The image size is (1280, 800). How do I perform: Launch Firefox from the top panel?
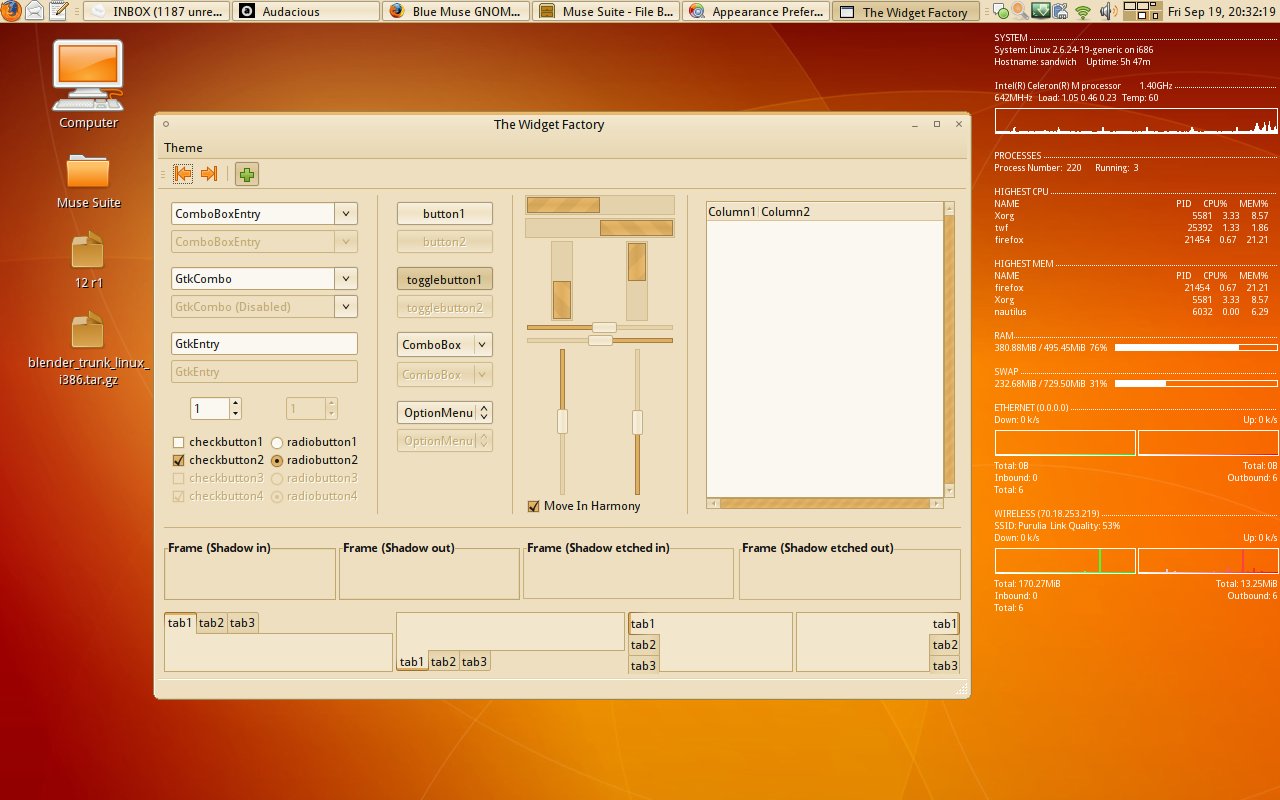tap(10, 11)
